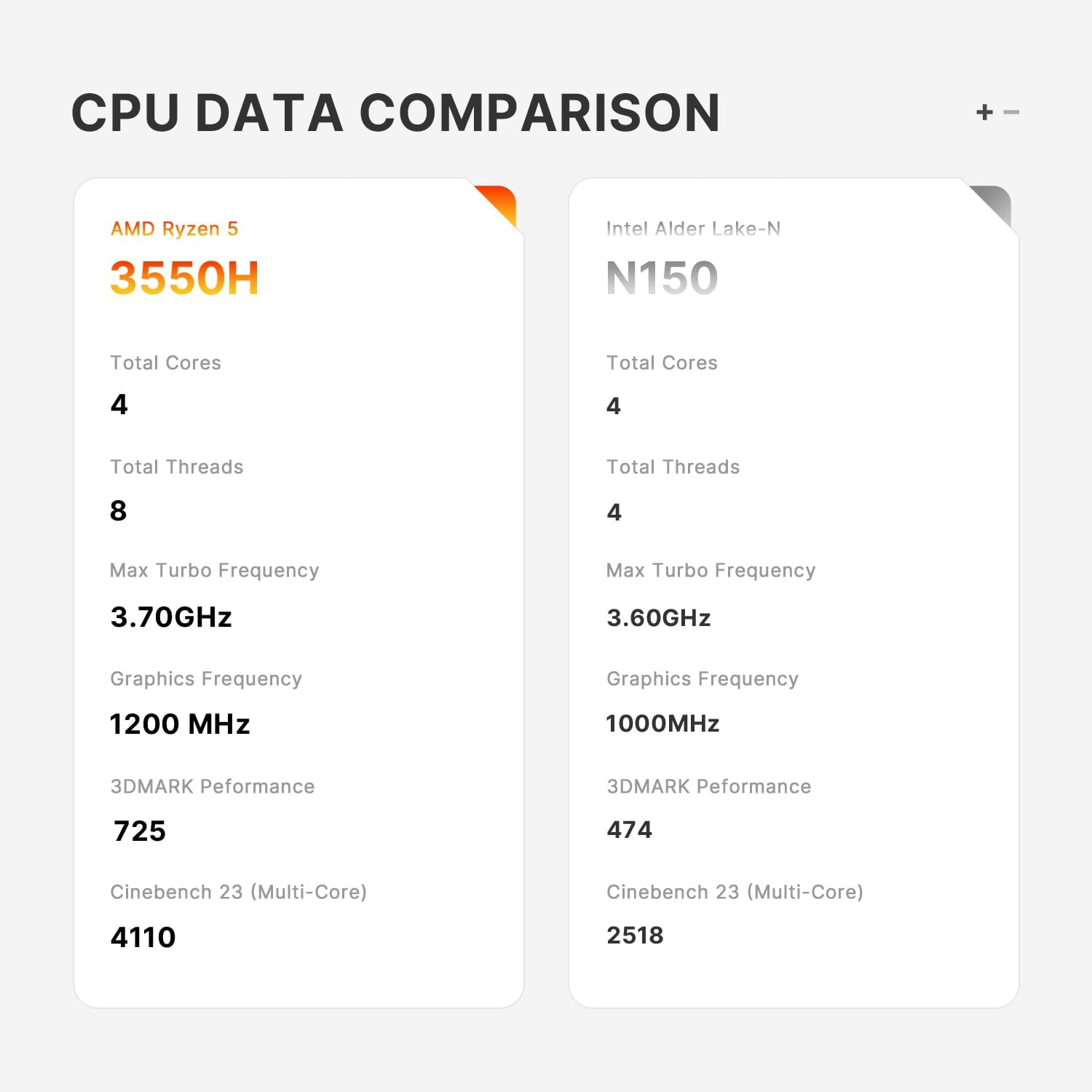Click Total Cores label in the AMD card
This screenshot has width=1092, height=1092.
165,363
